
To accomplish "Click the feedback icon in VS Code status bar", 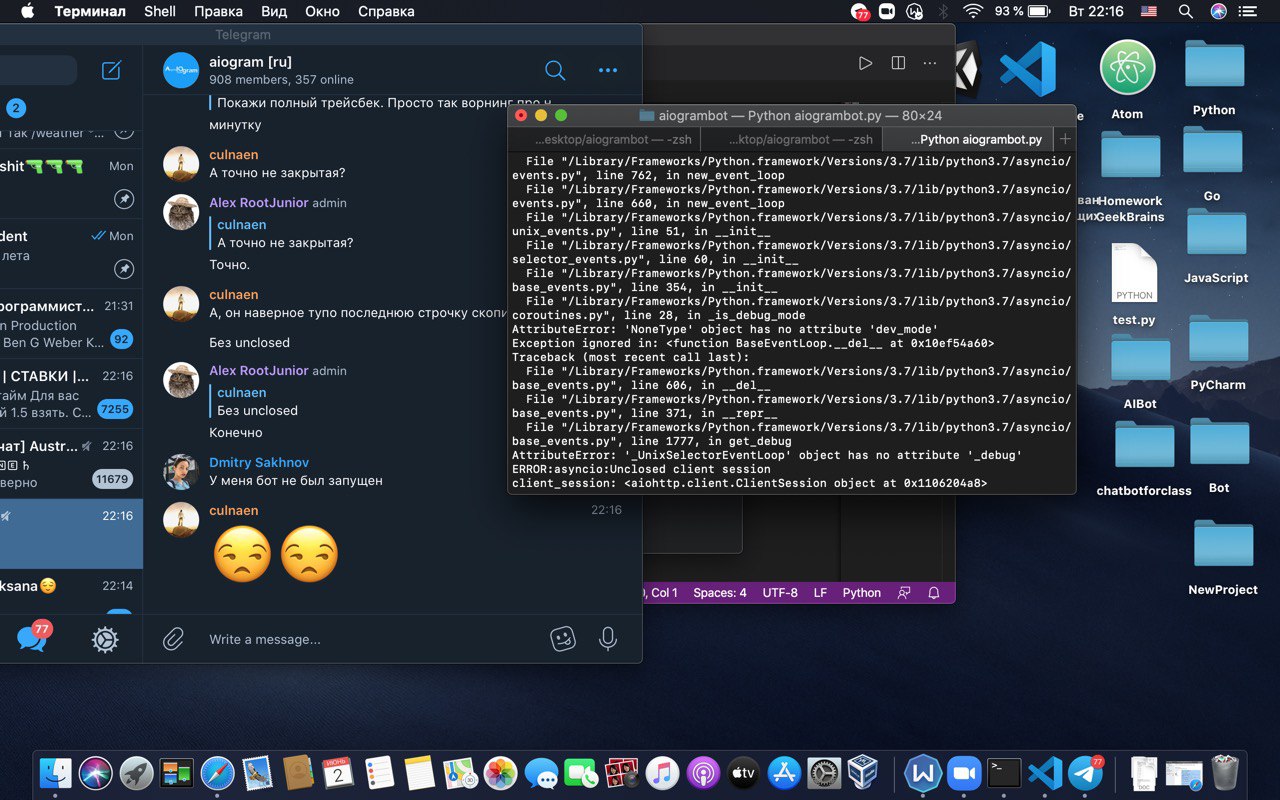I will 904,593.
